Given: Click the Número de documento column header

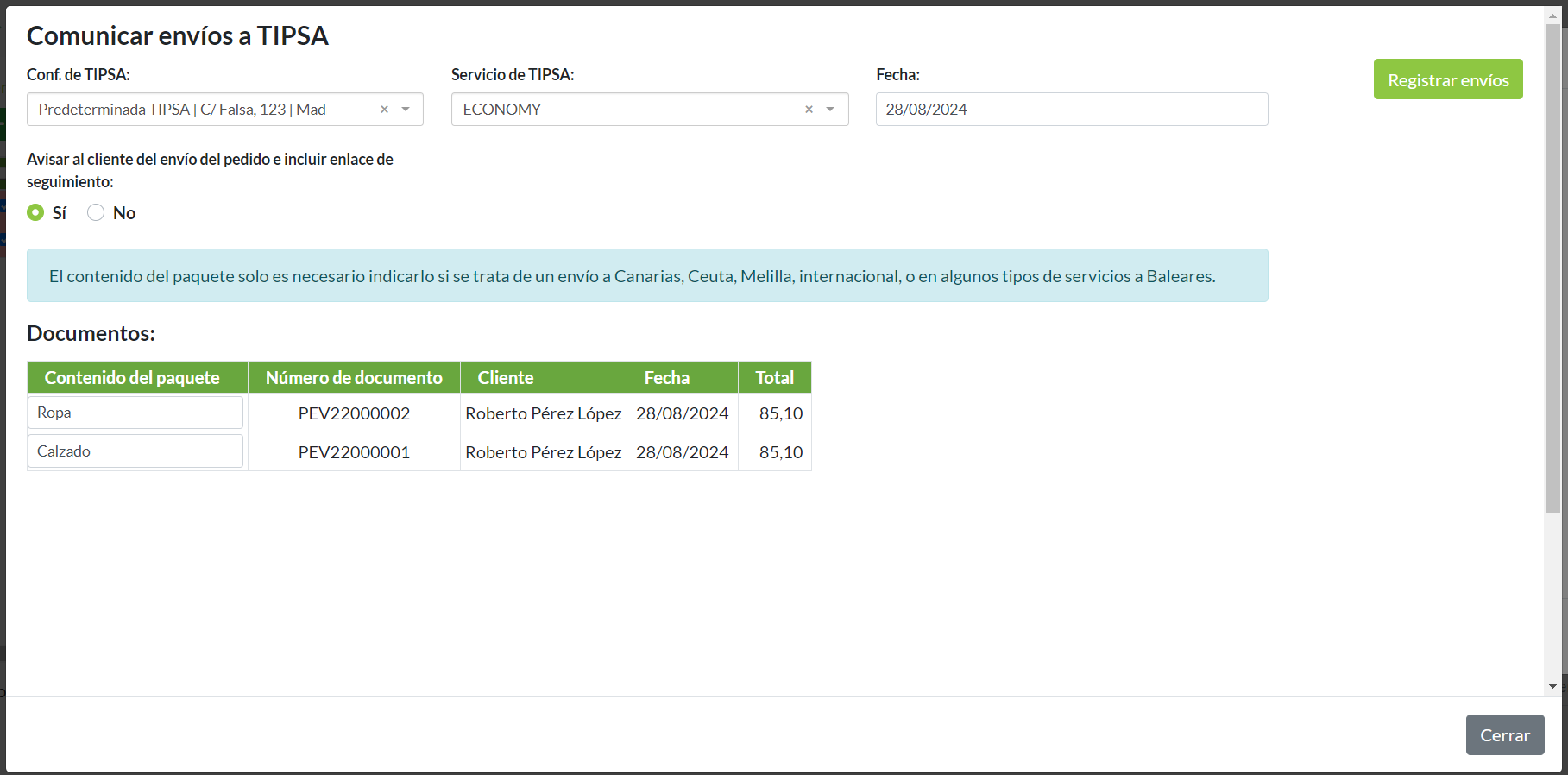Looking at the screenshot, I should 354,378.
